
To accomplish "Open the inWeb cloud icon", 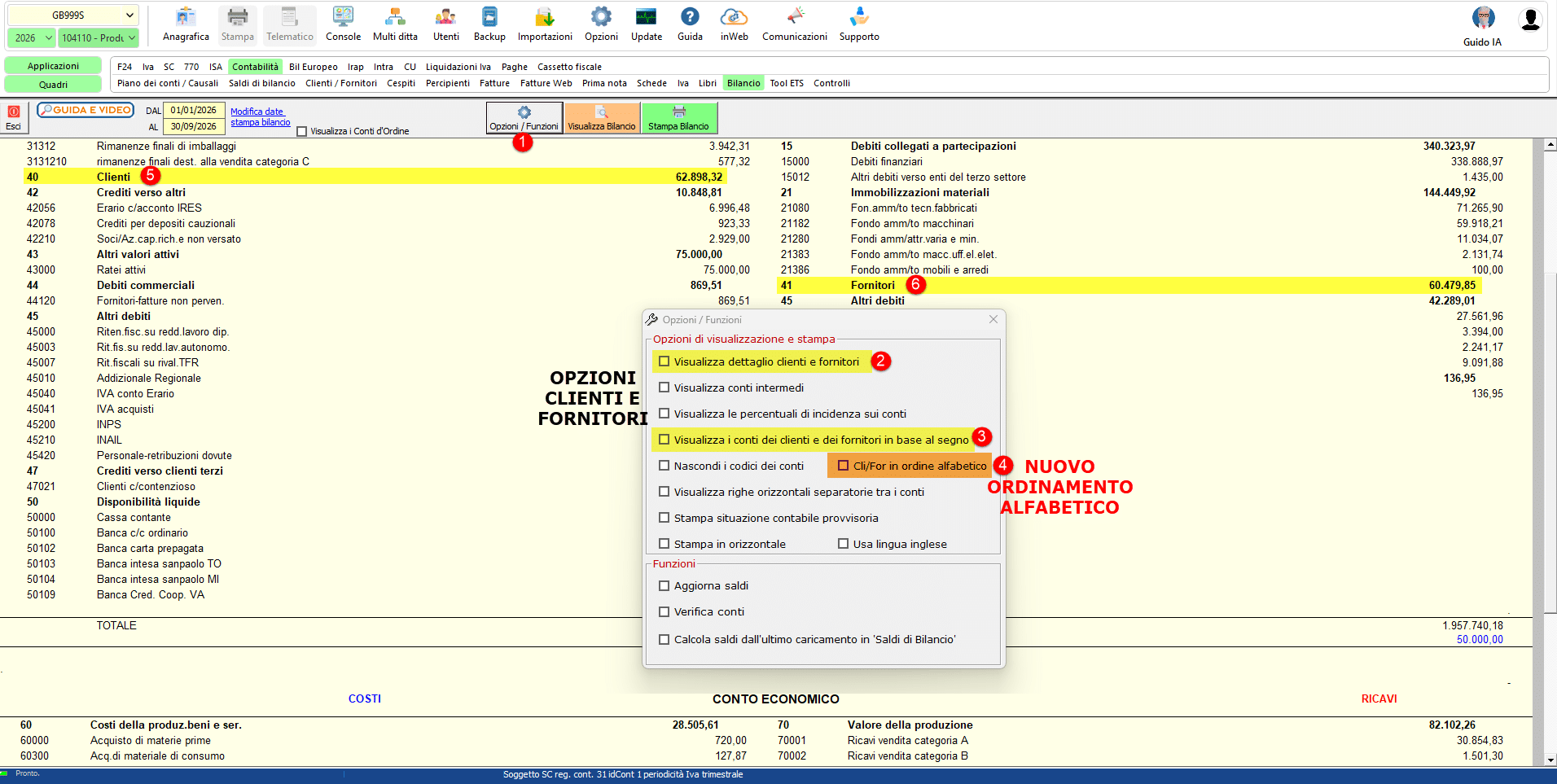I will 734,24.
